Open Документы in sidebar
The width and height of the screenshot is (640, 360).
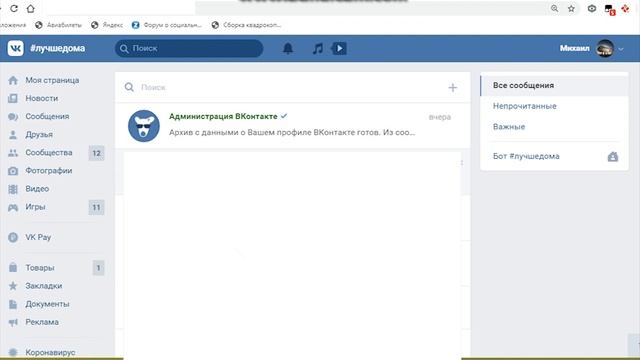coord(47,304)
